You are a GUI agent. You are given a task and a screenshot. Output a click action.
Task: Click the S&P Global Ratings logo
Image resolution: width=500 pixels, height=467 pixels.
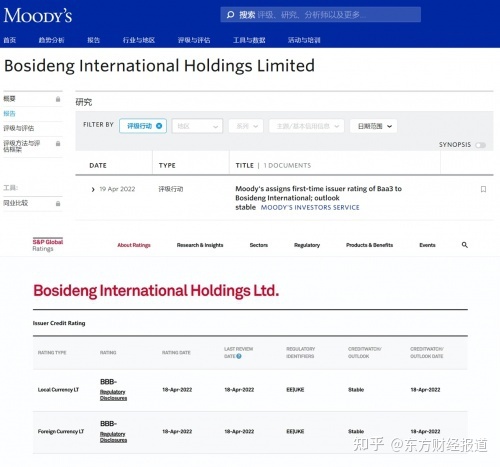(48, 245)
